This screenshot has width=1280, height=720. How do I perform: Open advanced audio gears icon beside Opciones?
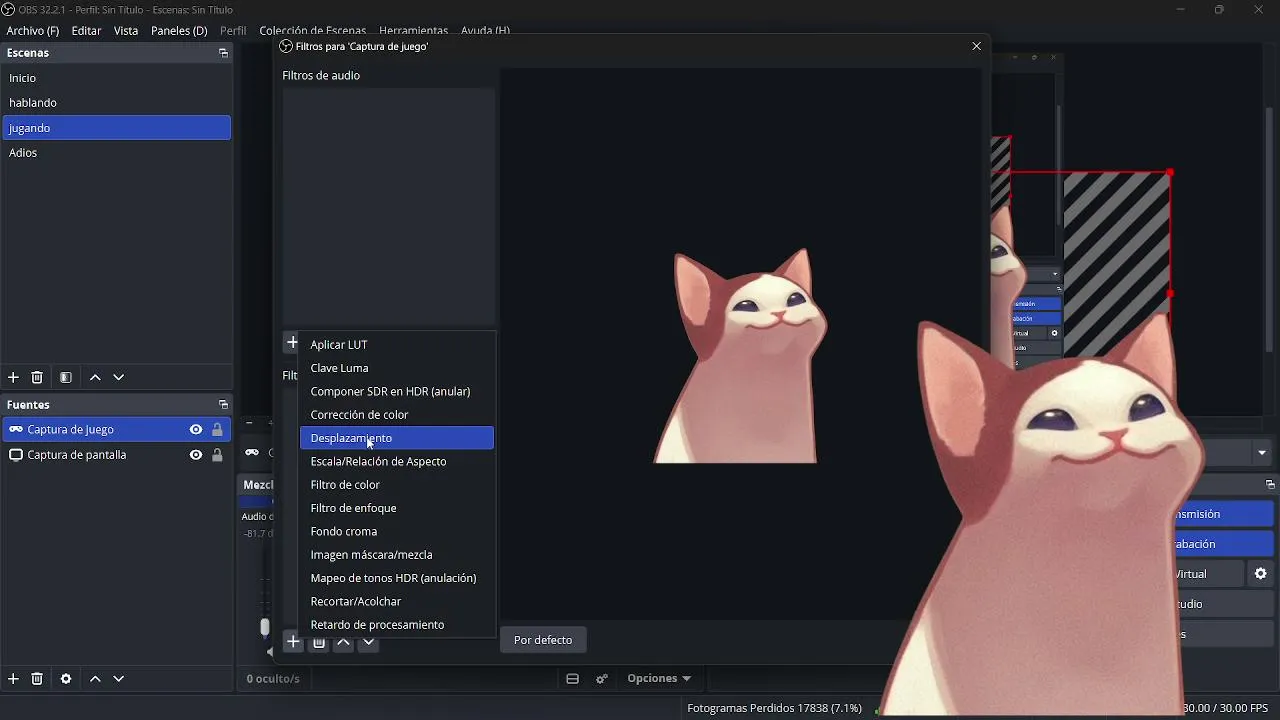tap(602, 679)
